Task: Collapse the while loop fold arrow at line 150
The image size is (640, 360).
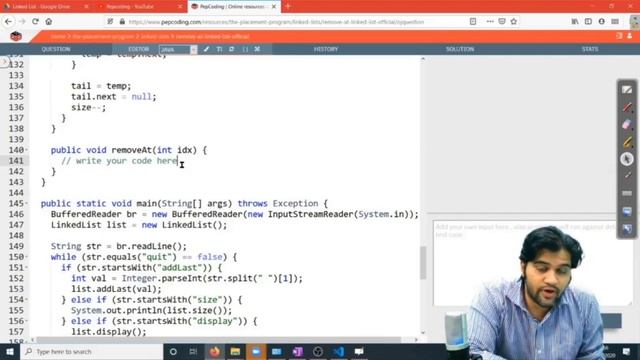Action: (x=27, y=257)
